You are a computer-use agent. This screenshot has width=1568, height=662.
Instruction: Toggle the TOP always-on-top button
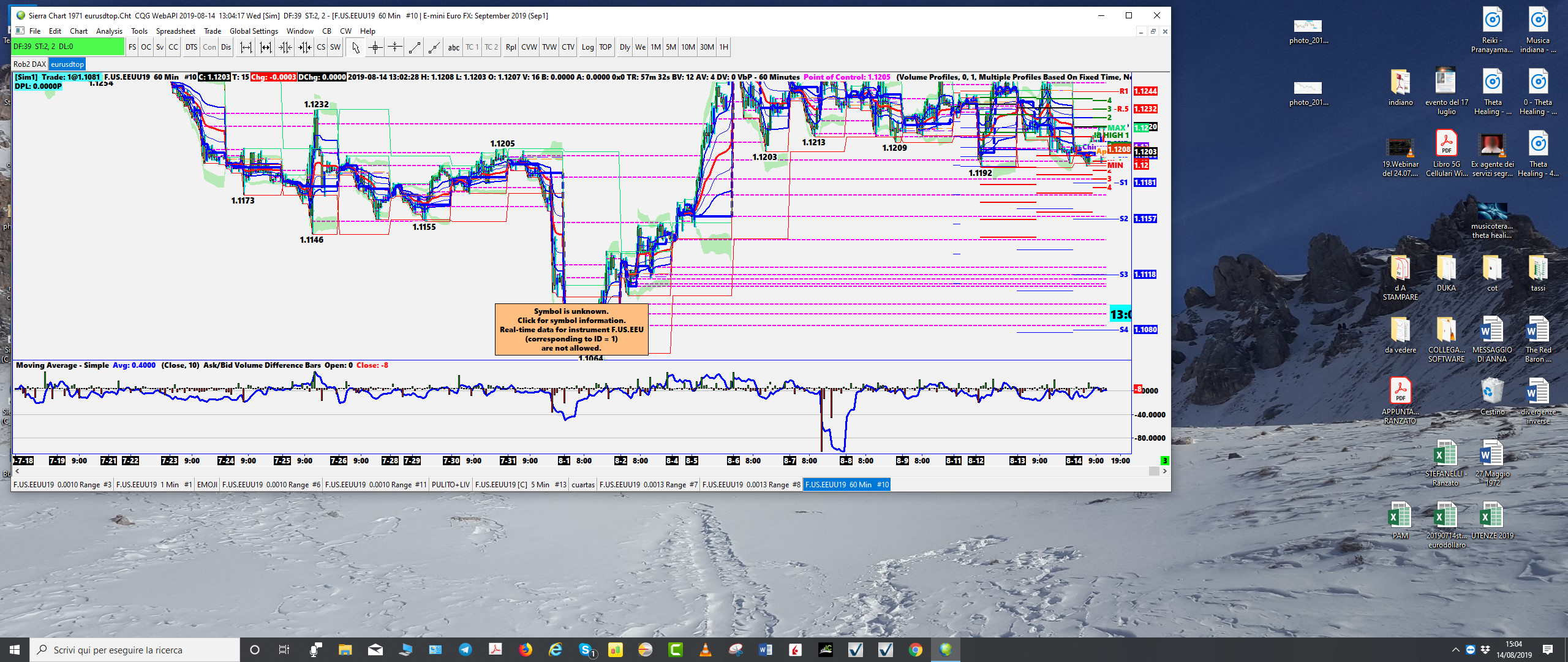point(605,47)
